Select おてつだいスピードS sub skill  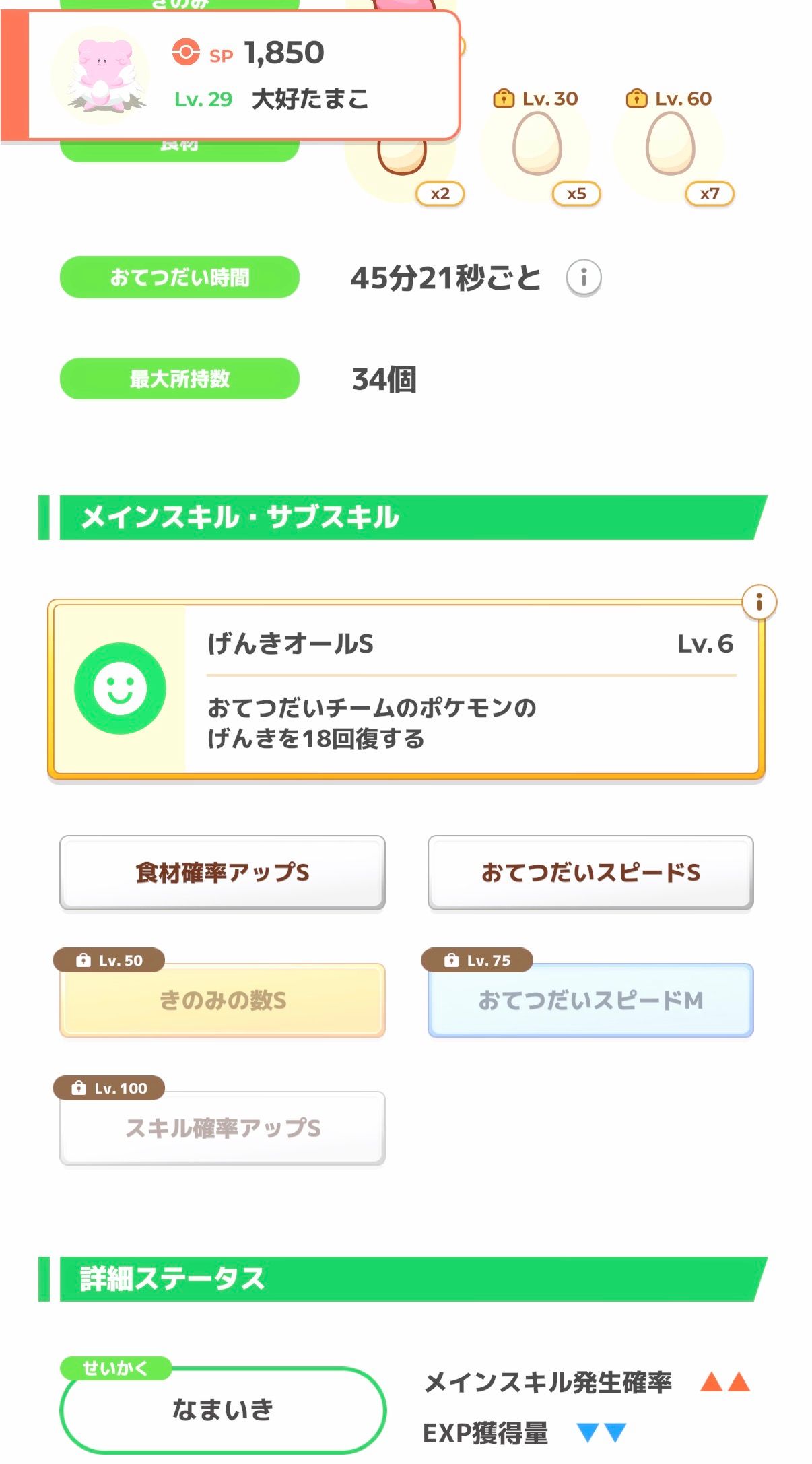coord(590,873)
